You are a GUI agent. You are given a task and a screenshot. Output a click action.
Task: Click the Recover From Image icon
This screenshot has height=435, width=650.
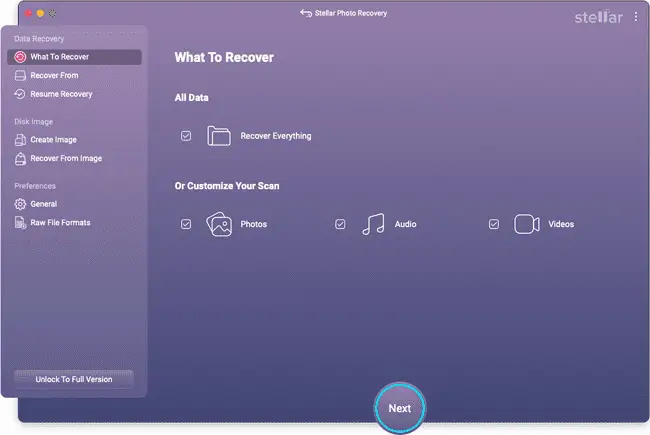pos(20,158)
